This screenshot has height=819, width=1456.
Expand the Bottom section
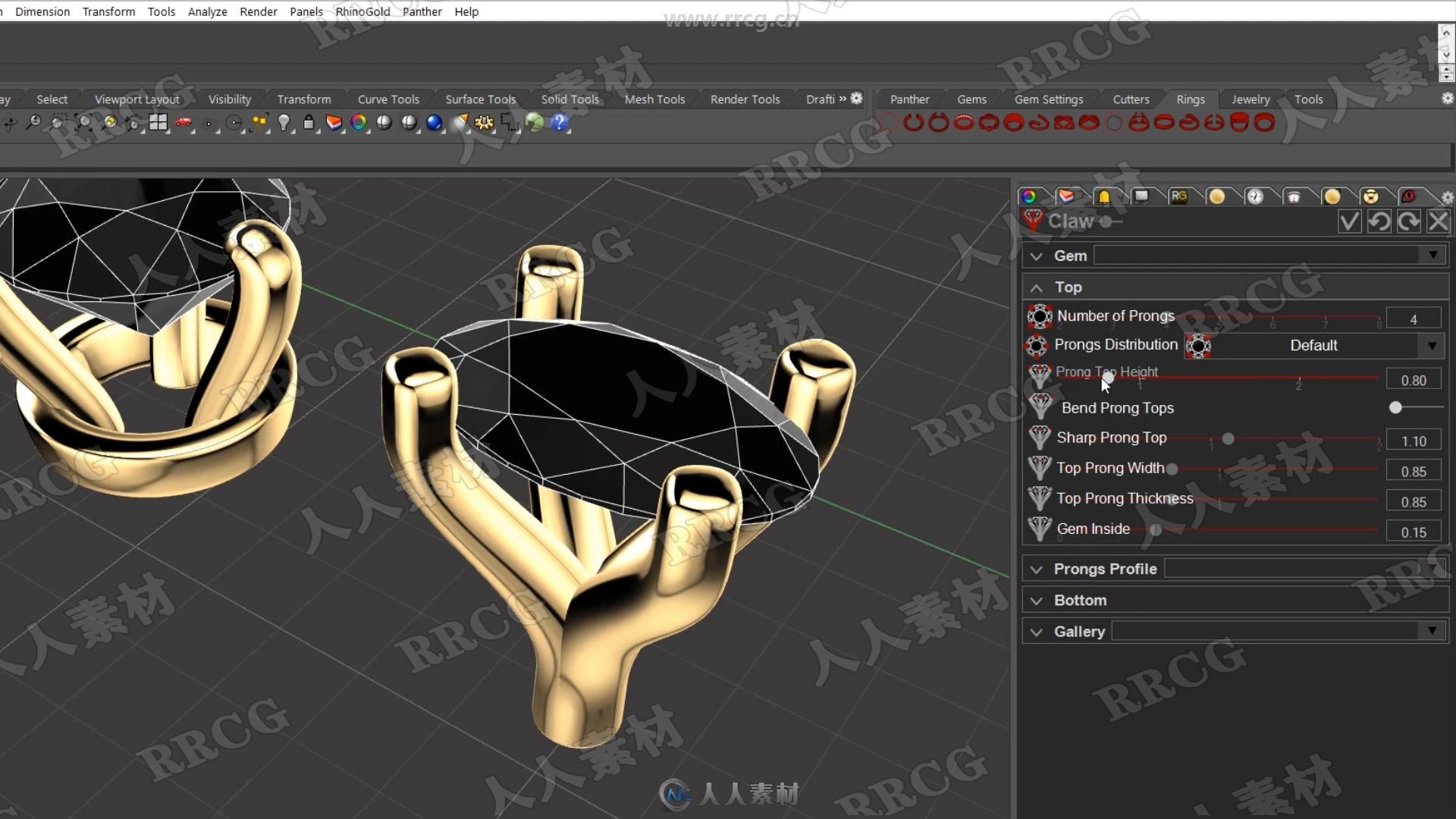(x=1037, y=599)
